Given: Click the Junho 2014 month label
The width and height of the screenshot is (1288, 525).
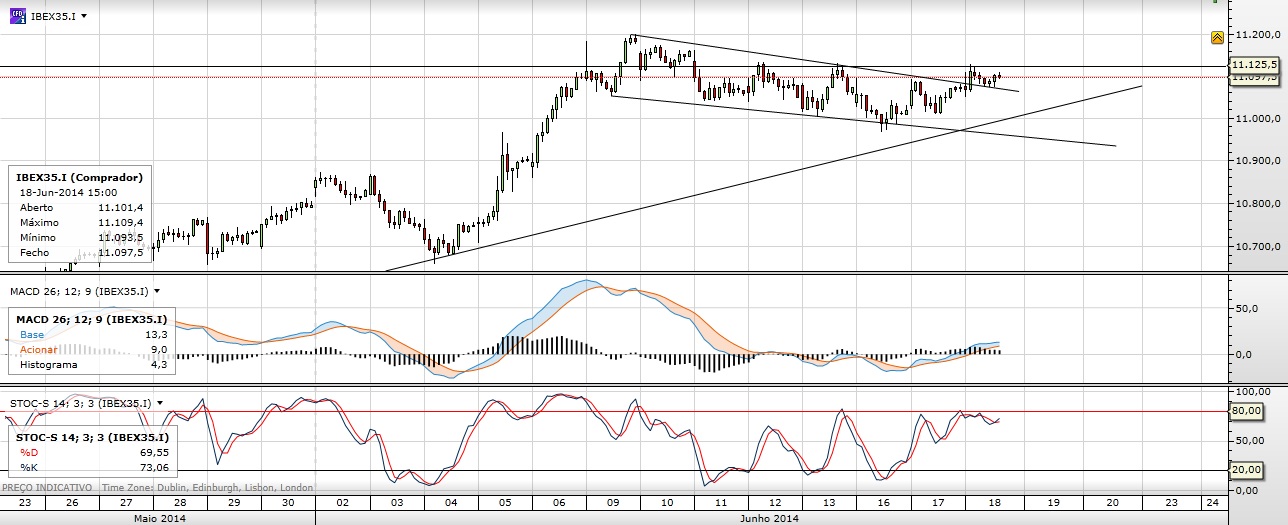Looking at the screenshot, I should tap(767, 518).
